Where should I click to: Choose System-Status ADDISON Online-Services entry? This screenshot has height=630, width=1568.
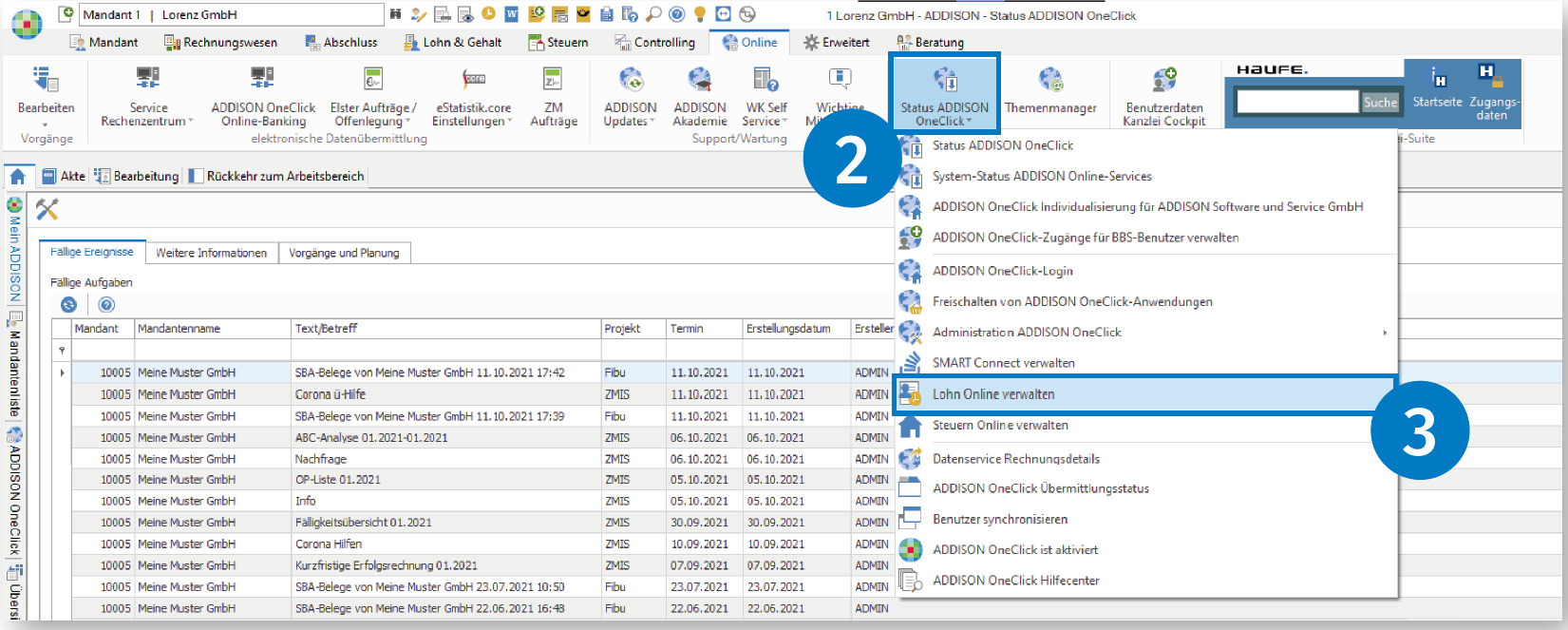[x=1145, y=177]
